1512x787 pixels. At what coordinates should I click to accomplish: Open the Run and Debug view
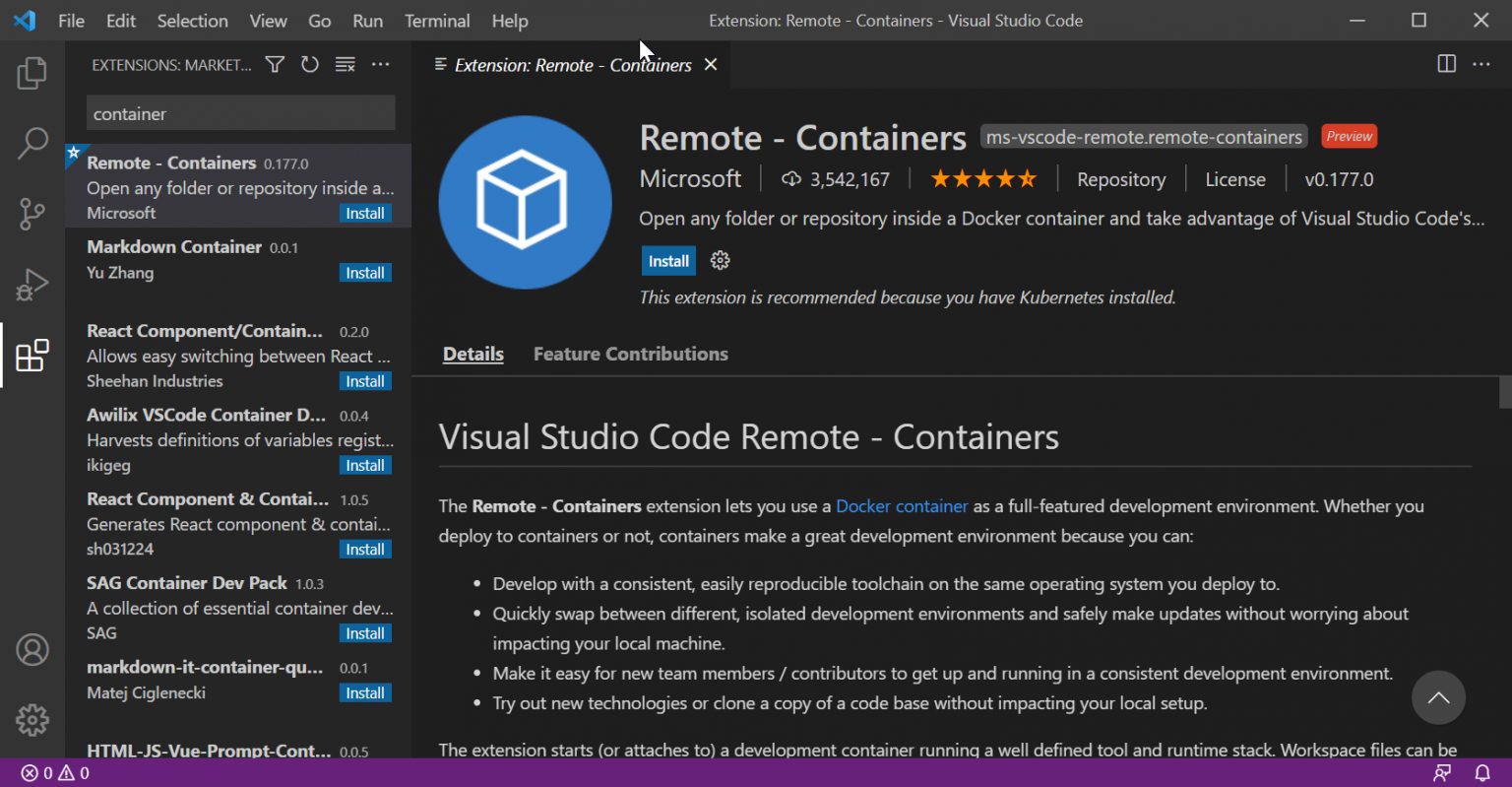pyautogui.click(x=32, y=285)
